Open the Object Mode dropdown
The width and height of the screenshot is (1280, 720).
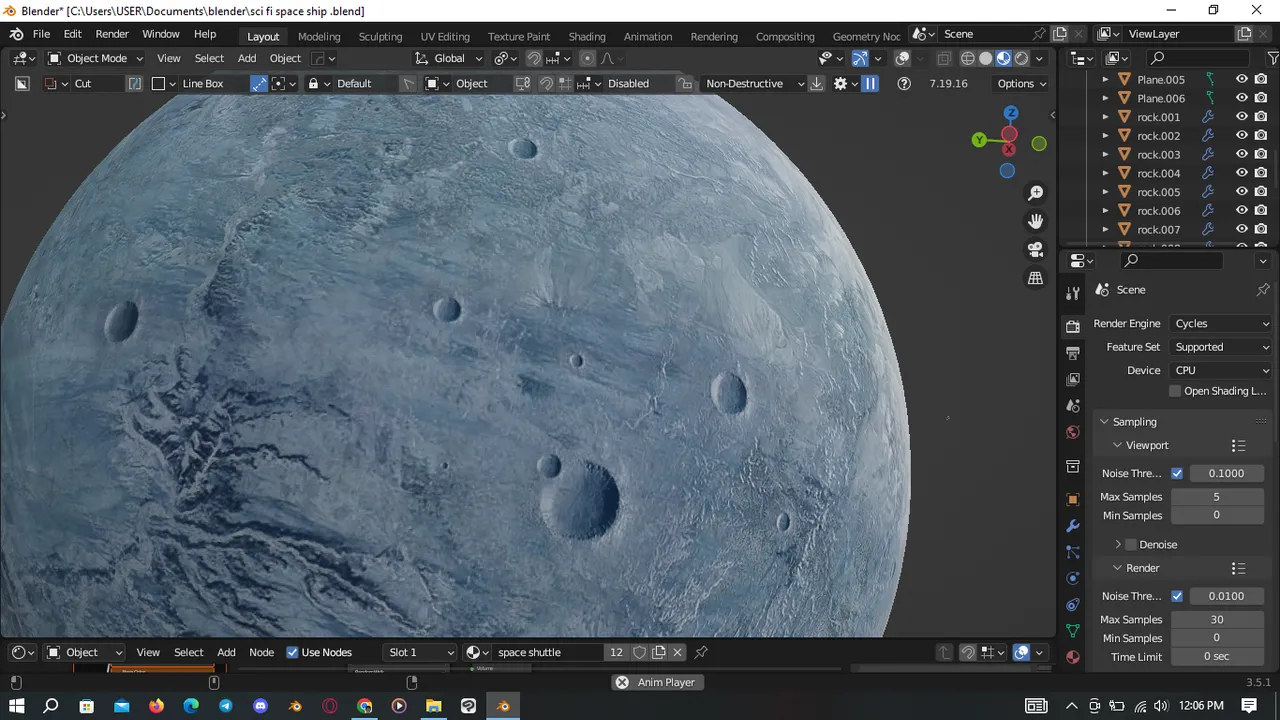pos(97,58)
